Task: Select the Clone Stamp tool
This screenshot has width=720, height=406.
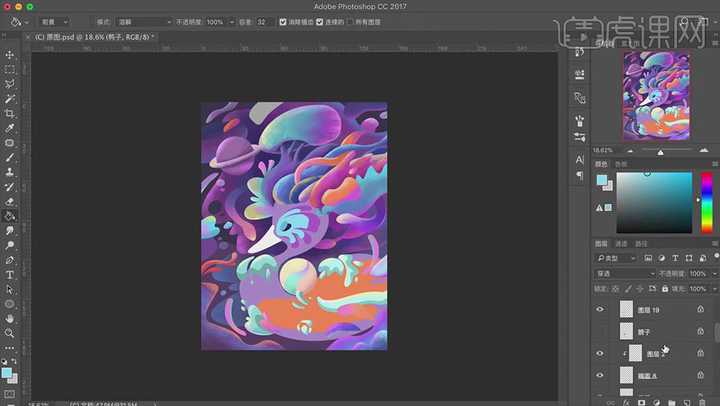Action: [9, 172]
